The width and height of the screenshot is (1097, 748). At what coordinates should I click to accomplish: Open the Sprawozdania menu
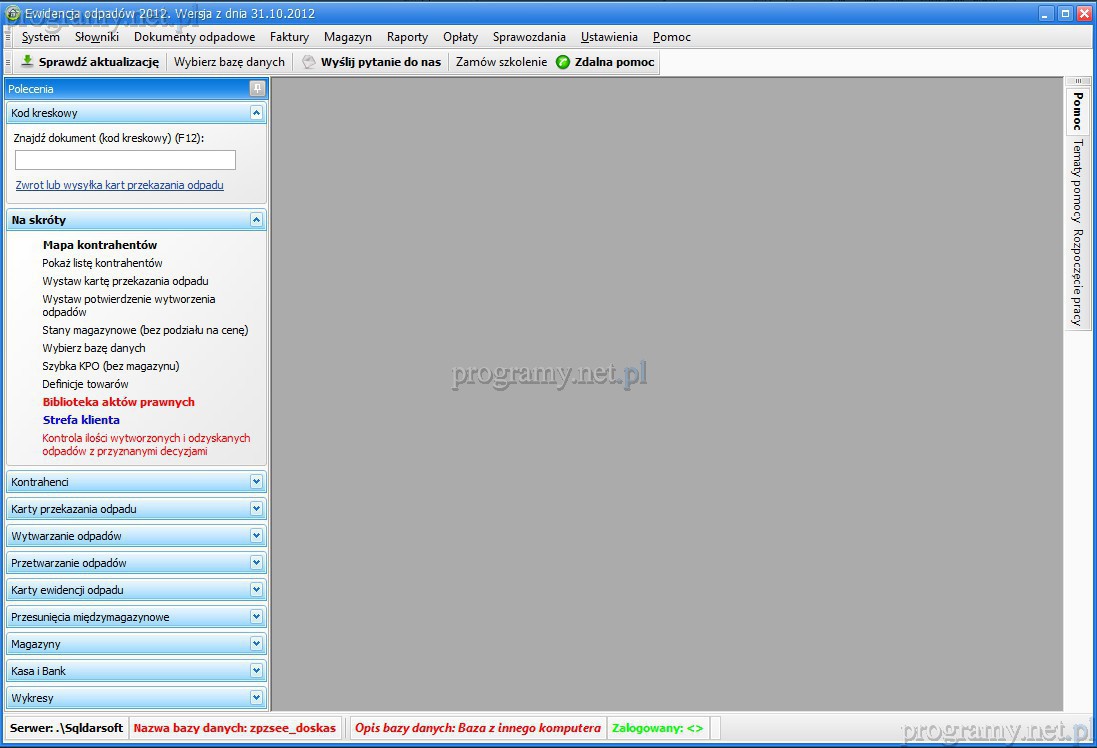point(529,37)
